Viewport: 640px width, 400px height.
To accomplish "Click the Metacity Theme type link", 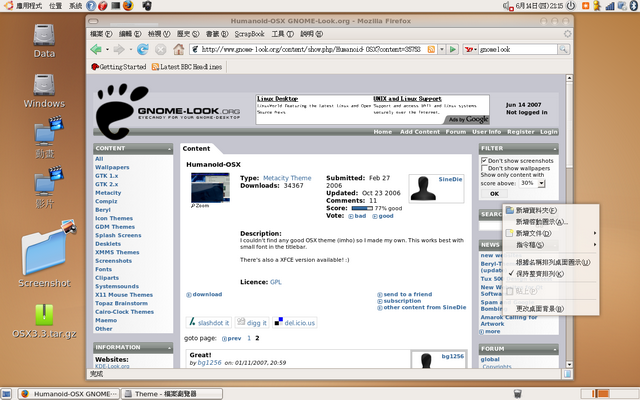I will [x=287, y=178].
